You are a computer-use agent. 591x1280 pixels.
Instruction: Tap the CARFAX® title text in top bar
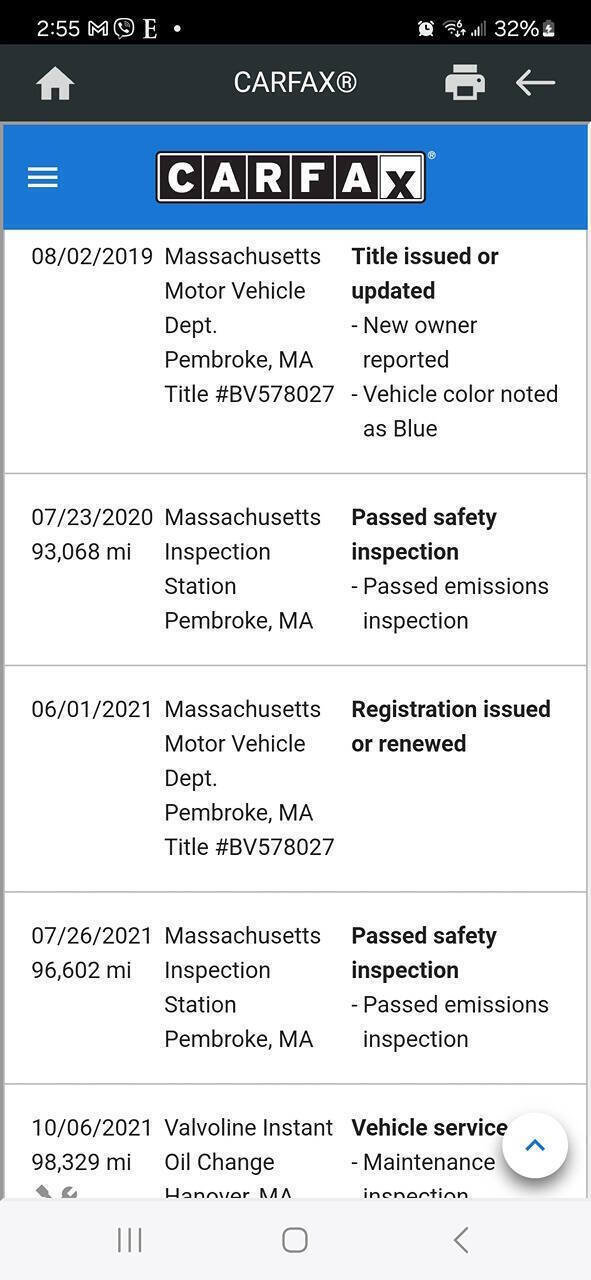coord(295,82)
